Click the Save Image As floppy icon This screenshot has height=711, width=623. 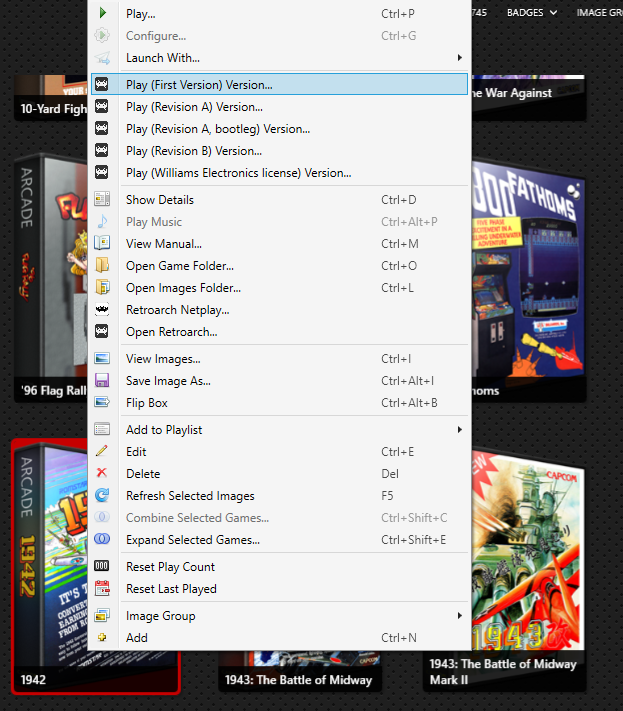[x=102, y=380]
